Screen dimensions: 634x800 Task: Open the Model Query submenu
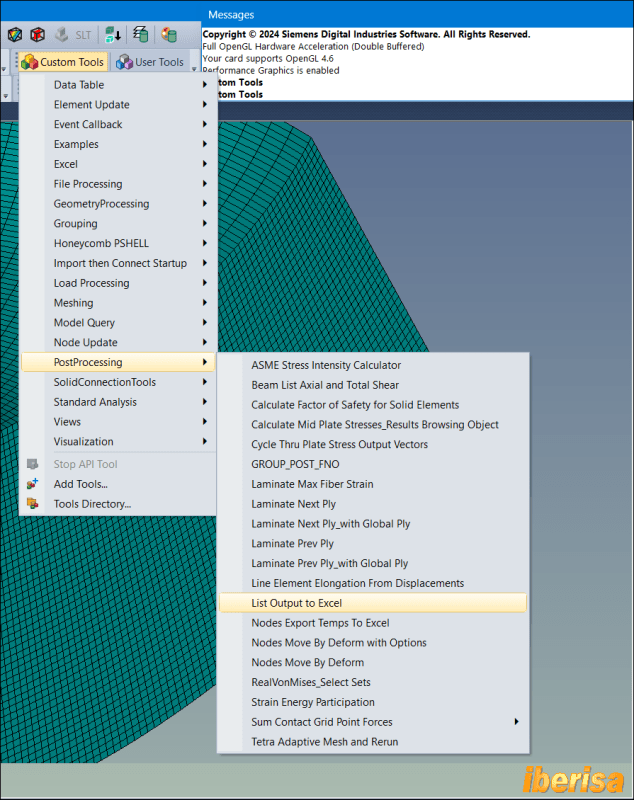pos(118,323)
